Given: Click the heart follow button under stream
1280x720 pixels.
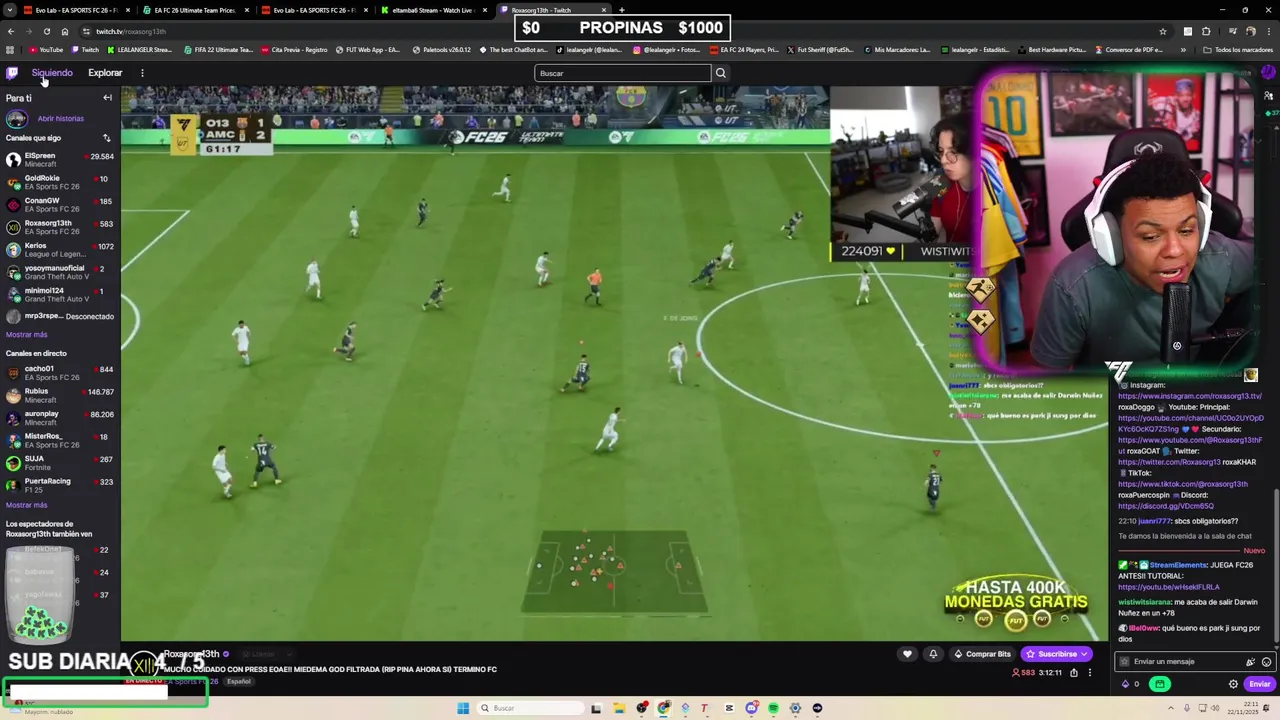Looking at the screenshot, I should pos(907,654).
